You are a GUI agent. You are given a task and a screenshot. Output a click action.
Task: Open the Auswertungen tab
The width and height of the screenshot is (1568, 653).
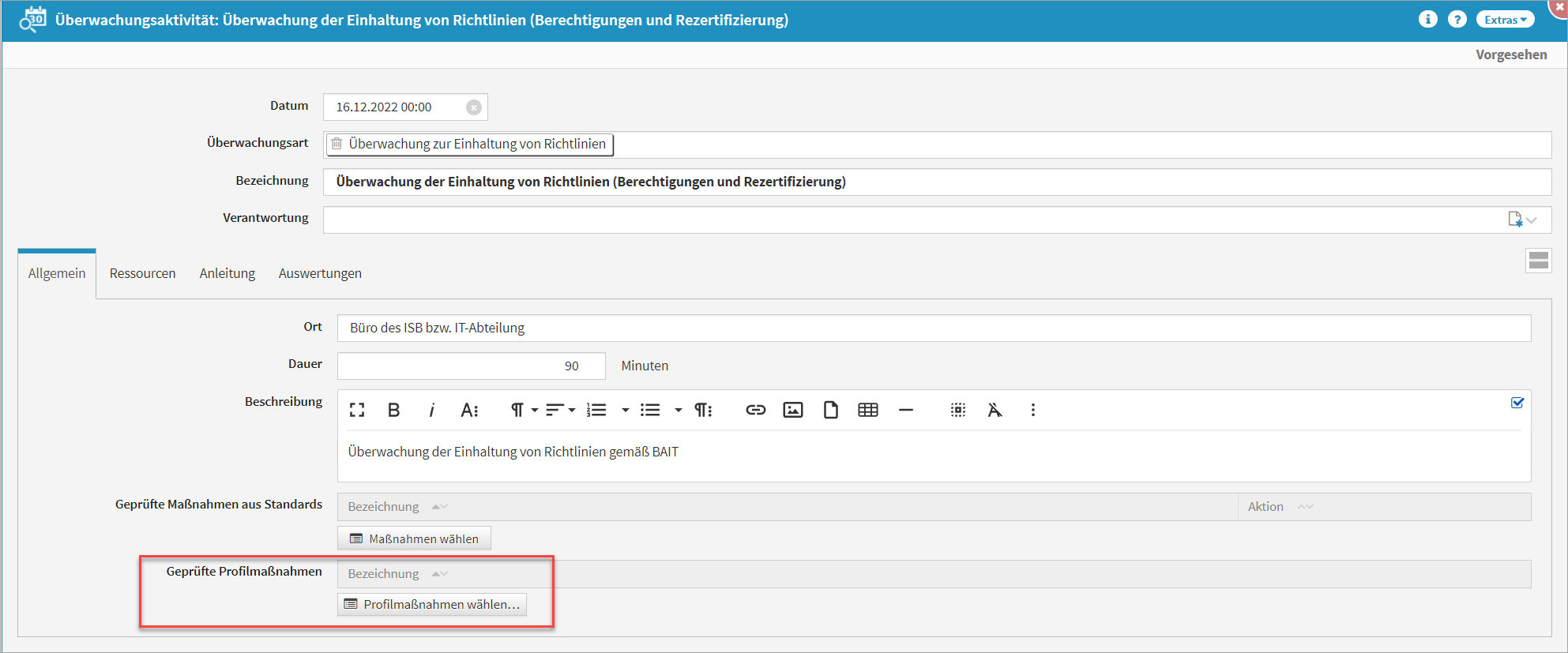[x=320, y=273]
